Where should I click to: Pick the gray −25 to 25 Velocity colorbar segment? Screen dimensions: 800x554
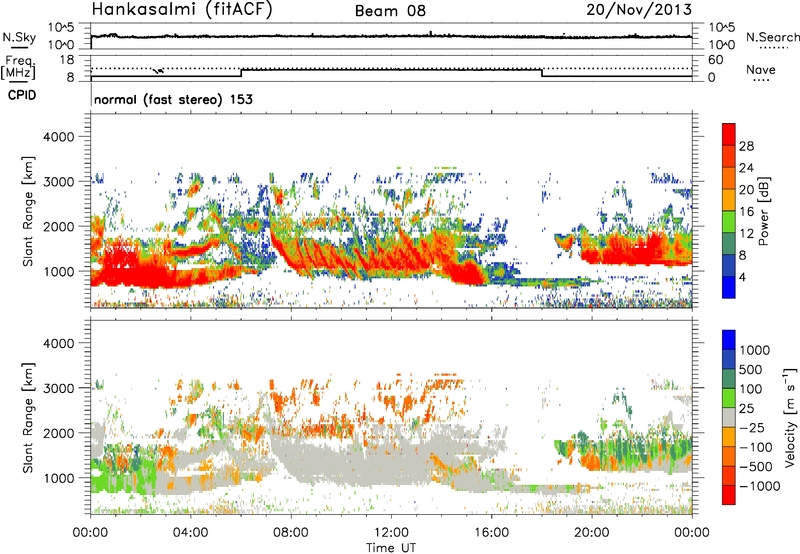click(x=729, y=418)
